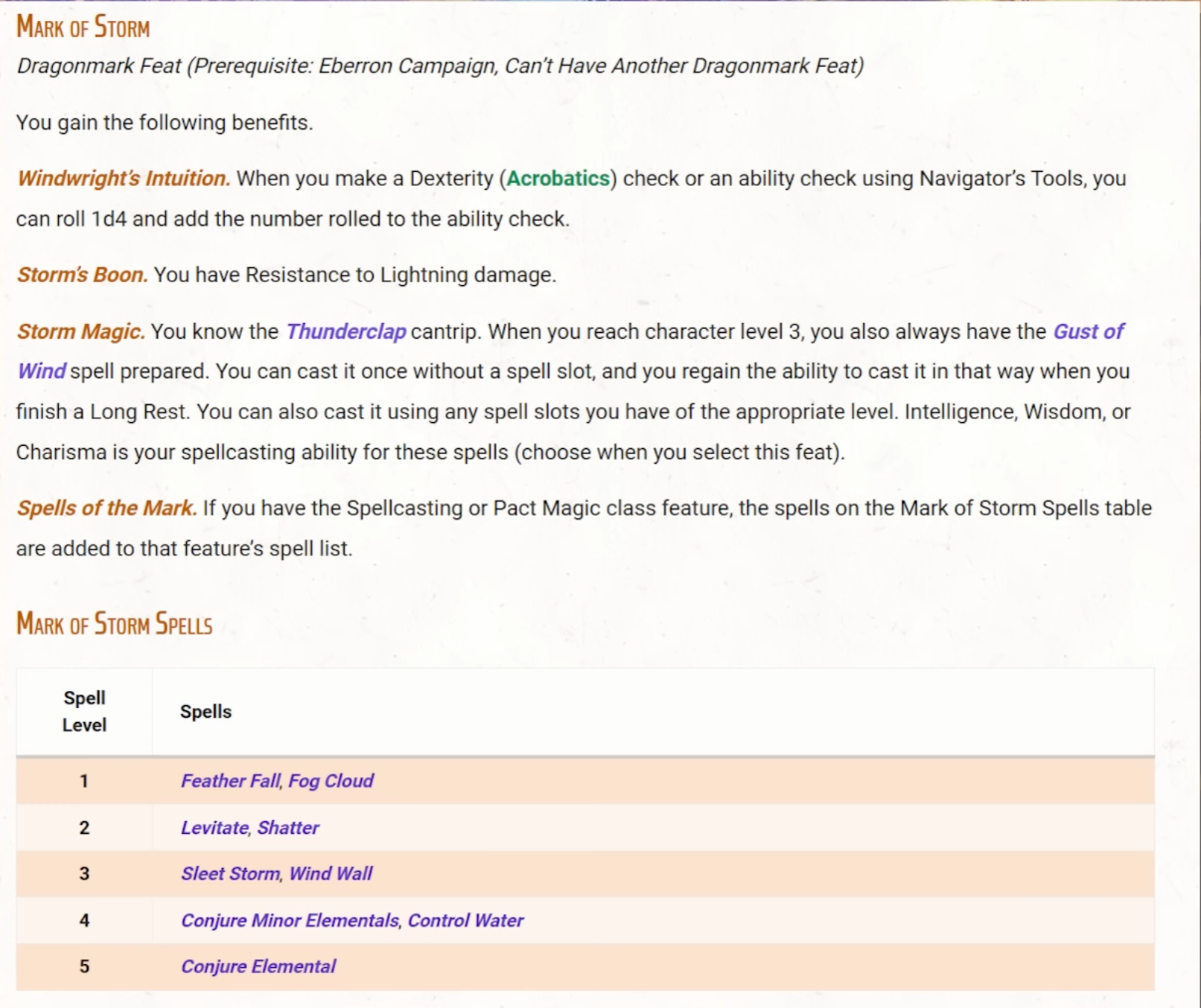This screenshot has width=1201, height=1008.
Task: Open the Acrobatics skill link
Action: tap(558, 179)
